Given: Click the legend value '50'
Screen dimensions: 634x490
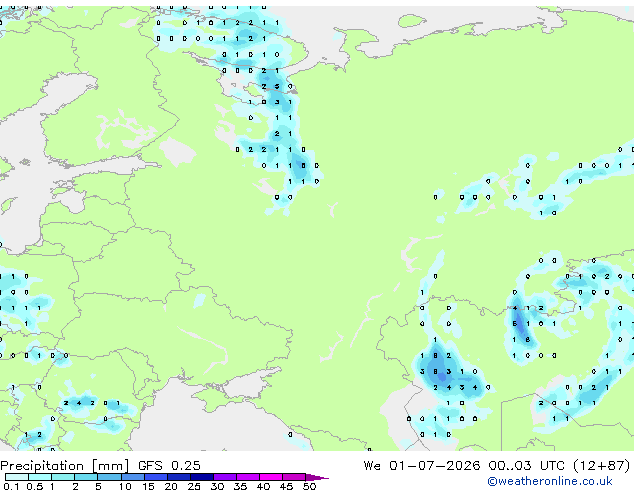Looking at the screenshot, I should point(309,486).
